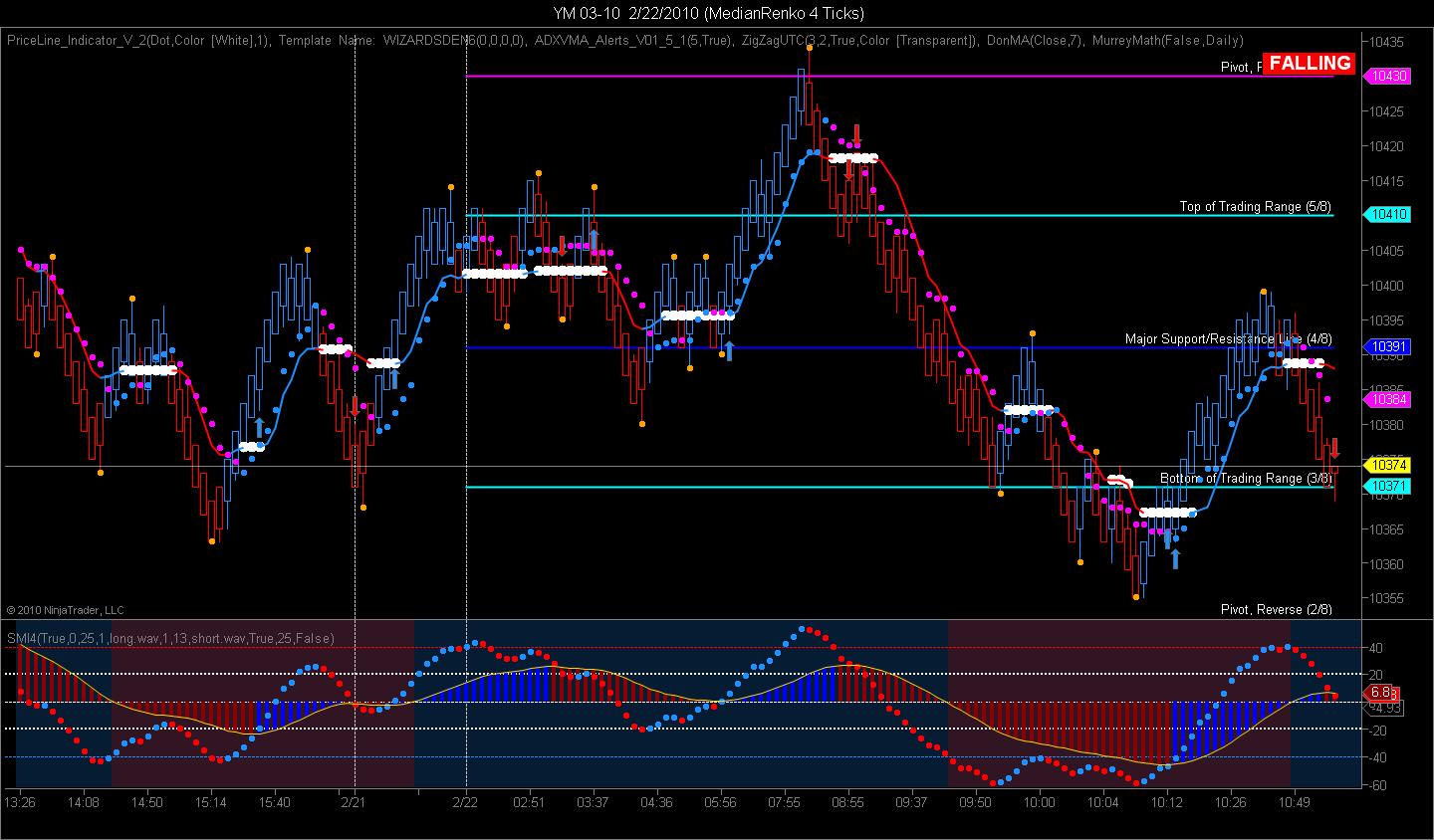This screenshot has height=840, width=1434.
Task: Click the 10360 price axis value
Action: (1386, 564)
